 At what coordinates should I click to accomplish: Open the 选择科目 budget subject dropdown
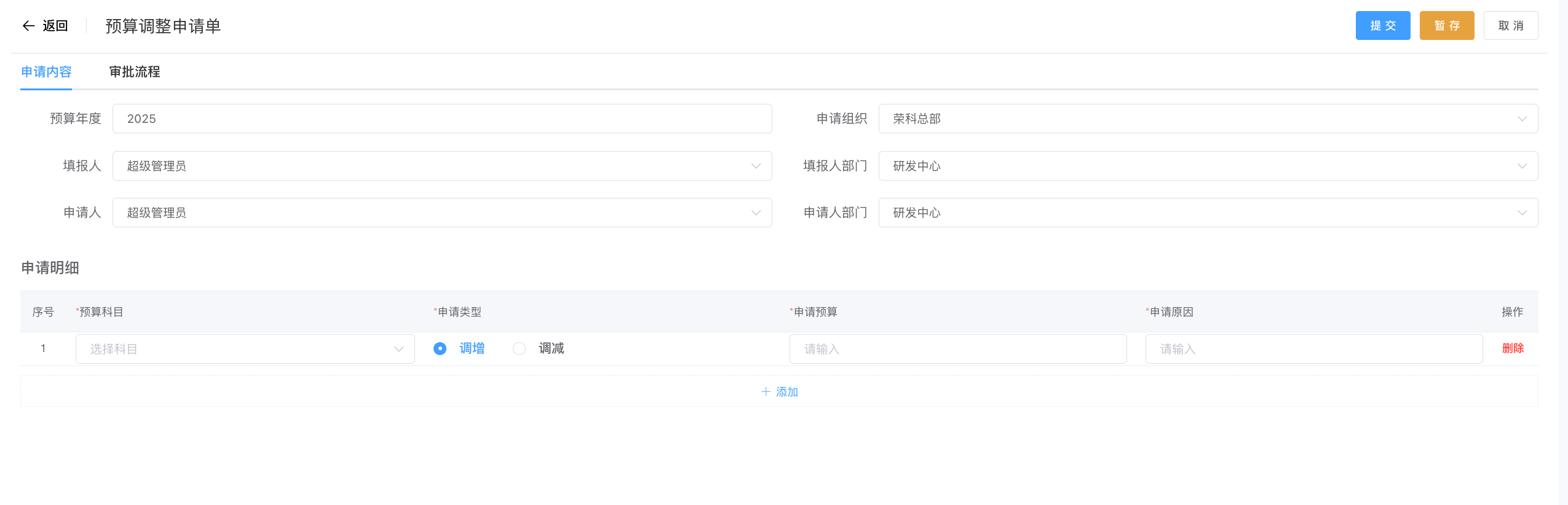click(245, 349)
